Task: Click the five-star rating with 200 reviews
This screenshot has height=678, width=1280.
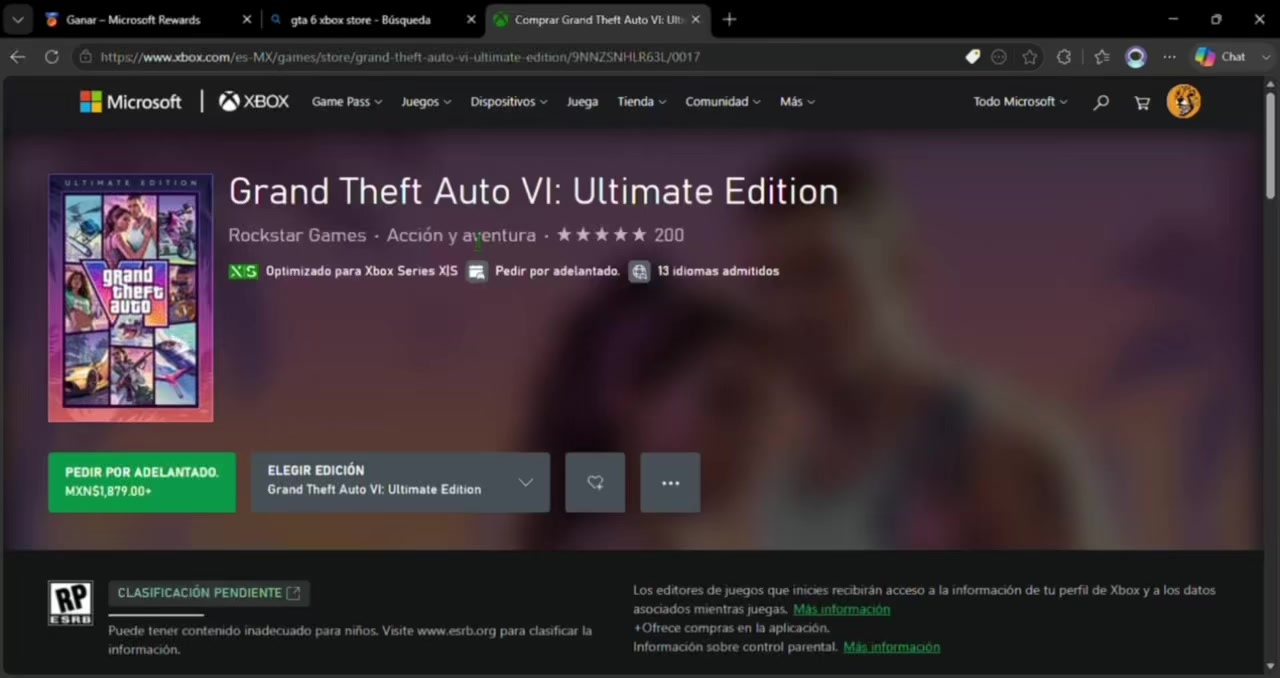Action: (620, 235)
